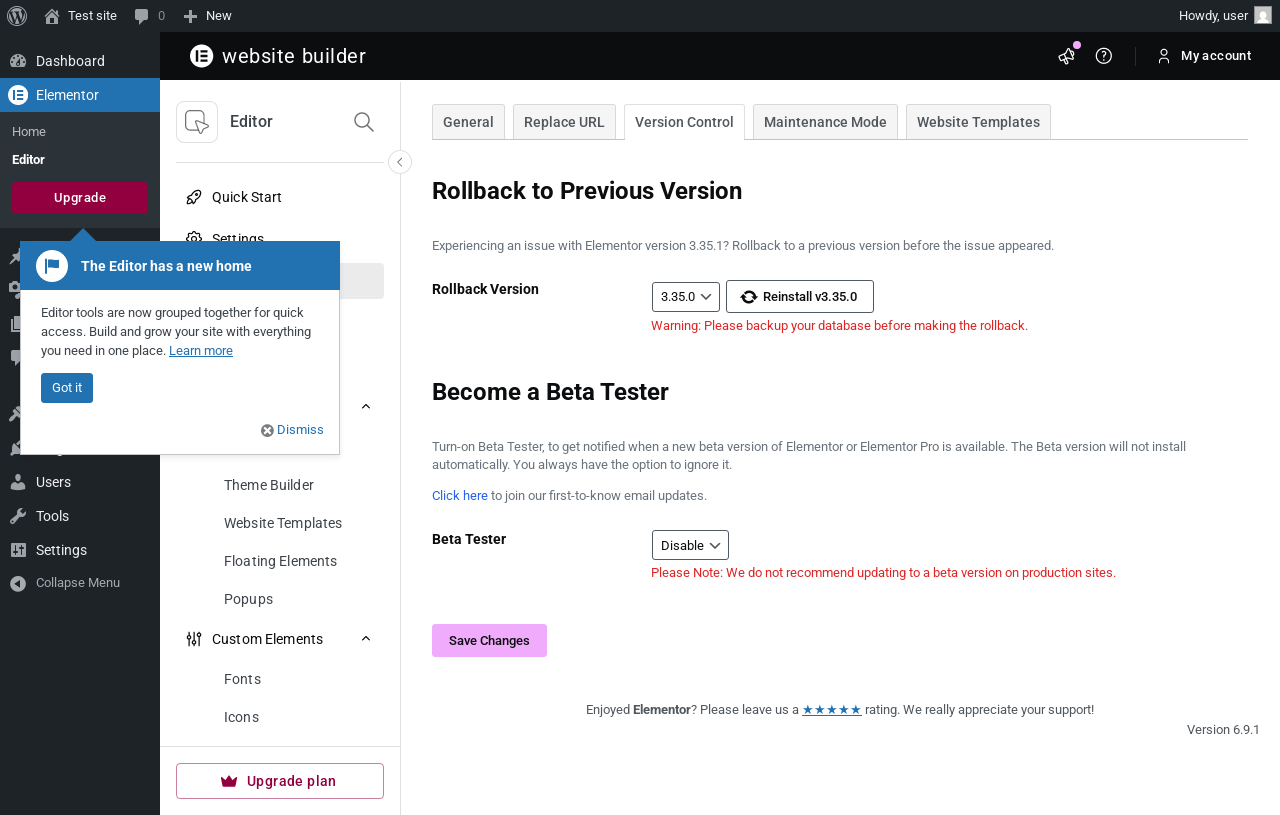
Task: Follow the five-star rating link
Action: pyautogui.click(x=832, y=710)
